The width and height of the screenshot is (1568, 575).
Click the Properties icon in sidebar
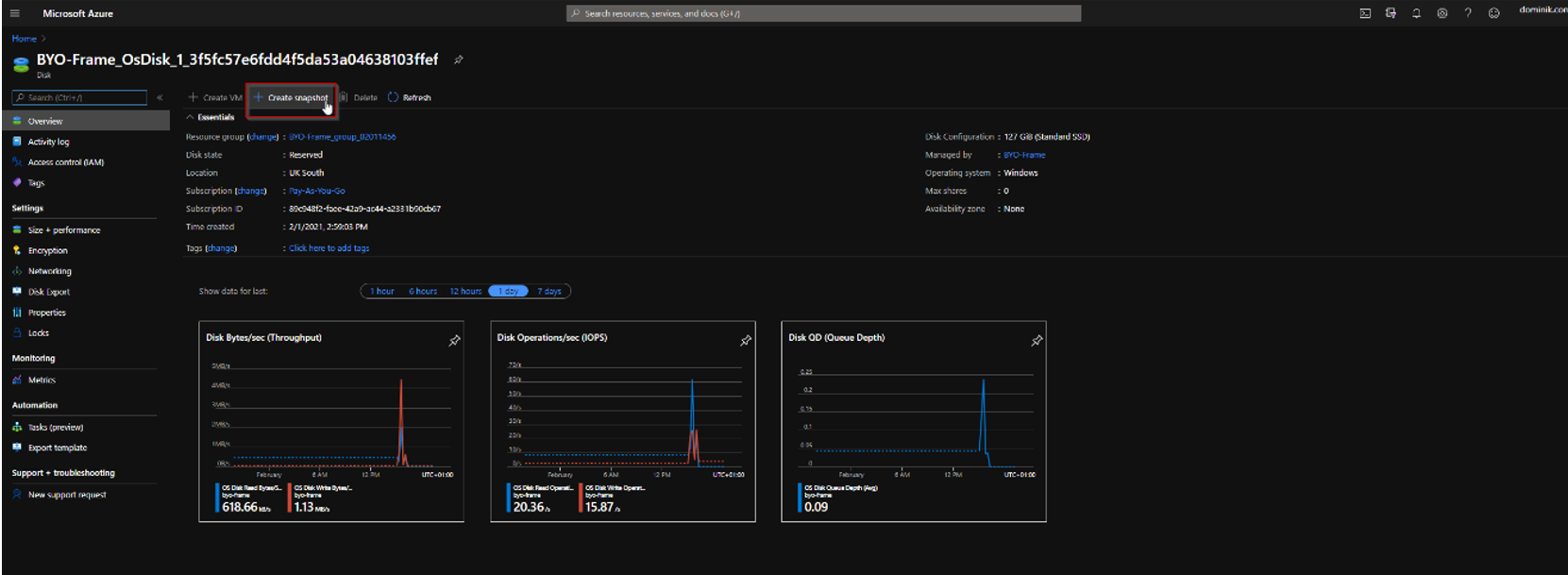17,313
